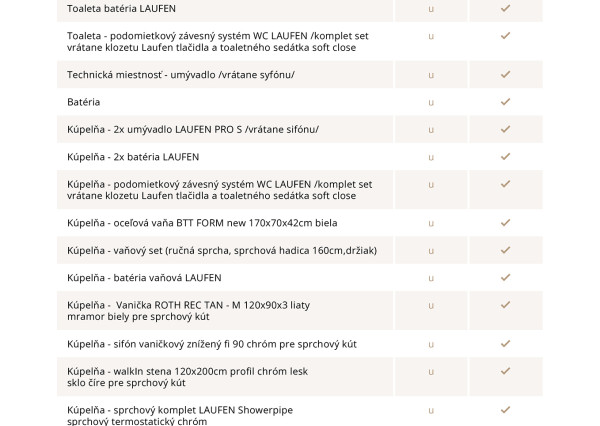Click the checkmark in the walkIn stena row
This screenshot has width=600, height=426.
click(505, 376)
